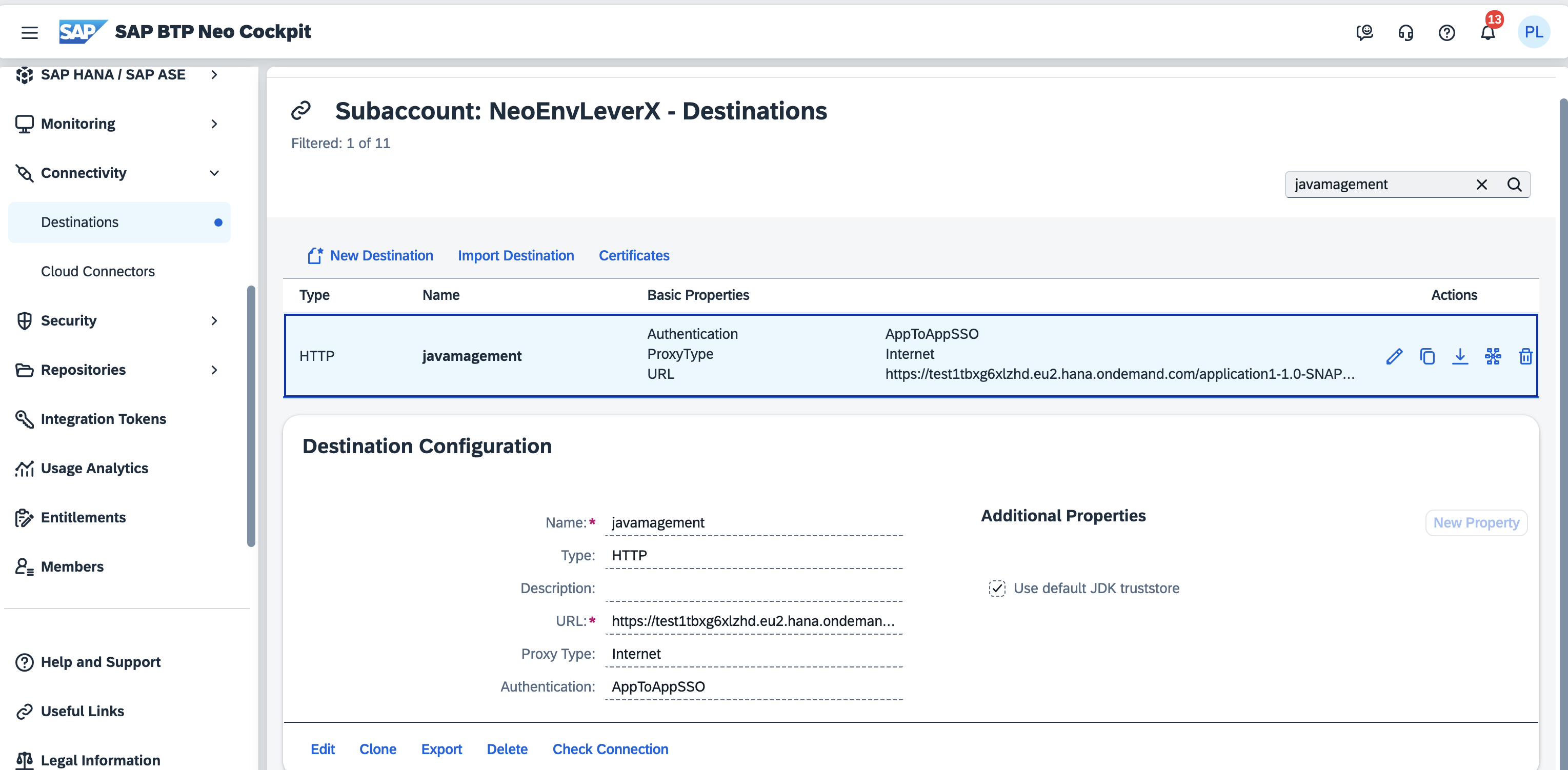Viewport: 1568px width, 770px height.
Task: Open the notifications bell
Action: coord(1487,32)
